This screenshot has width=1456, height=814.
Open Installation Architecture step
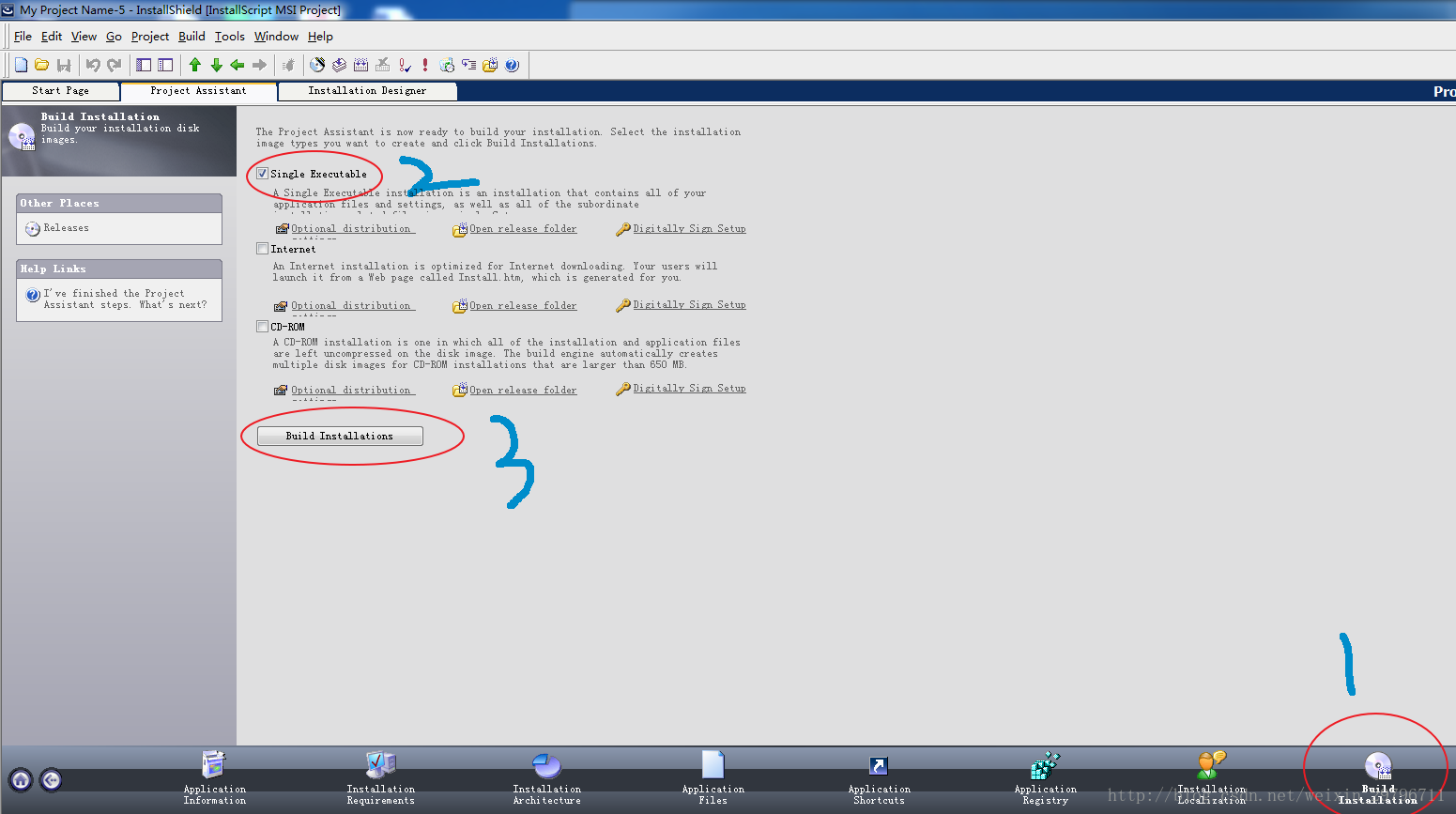click(546, 778)
